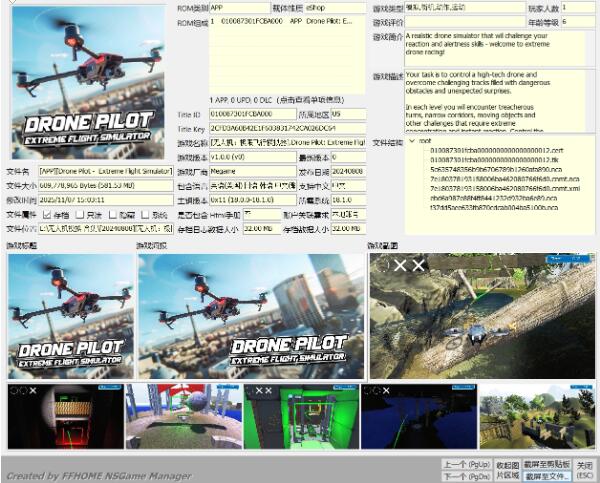Click the 文件大小 file size field
Viewport: 600px width, 483px height.
tap(106, 186)
